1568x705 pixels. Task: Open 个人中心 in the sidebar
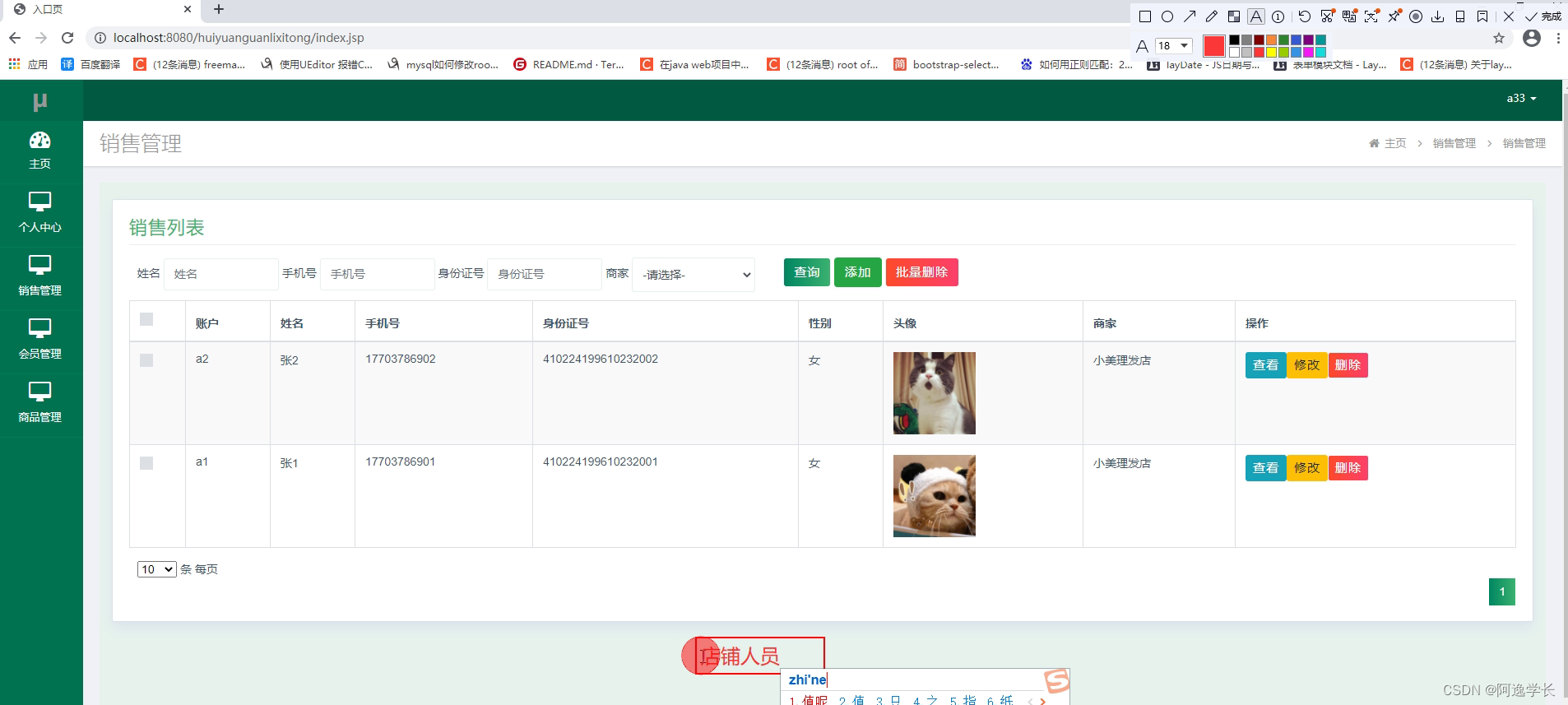click(x=40, y=214)
